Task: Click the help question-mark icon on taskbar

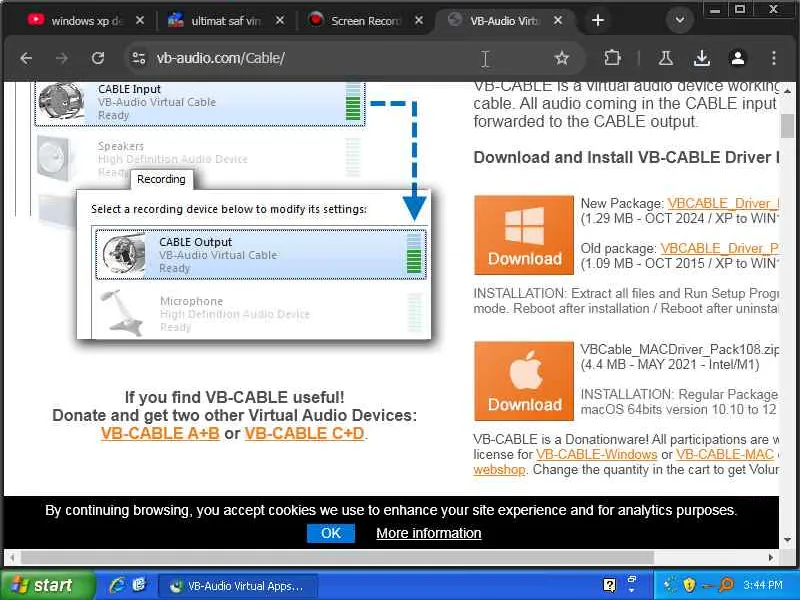Action: coord(609,585)
